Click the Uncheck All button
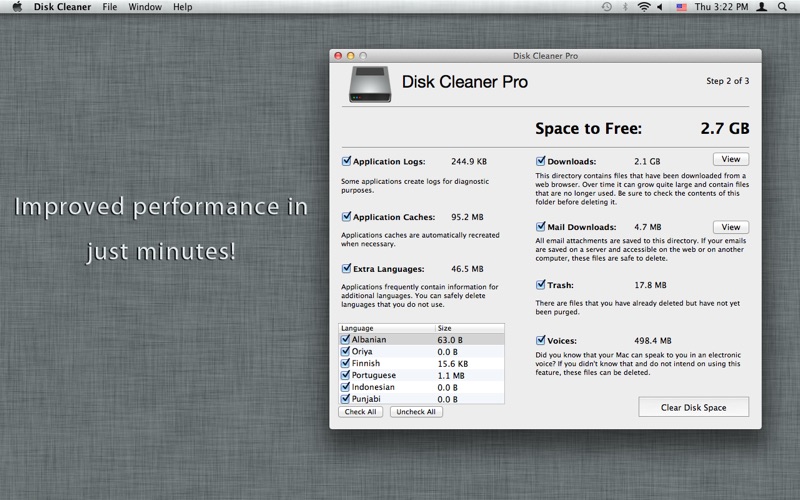 point(416,411)
